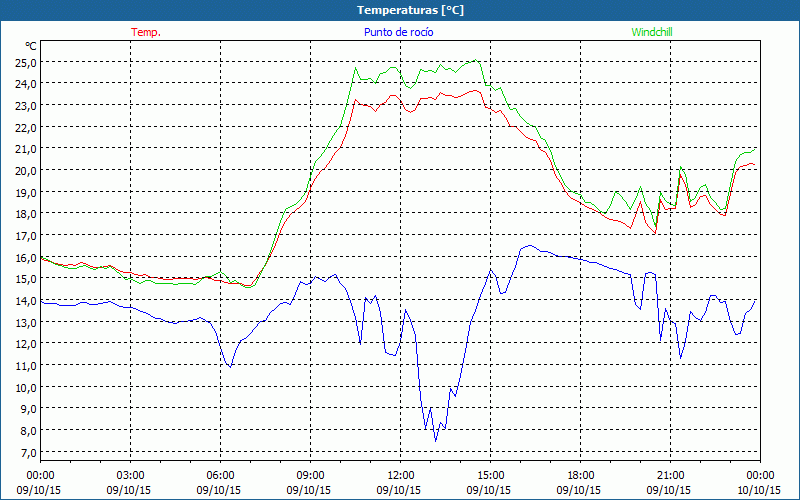Click the '06:00' time axis label
Viewport: 800px width, 500px height.
click(x=220, y=476)
